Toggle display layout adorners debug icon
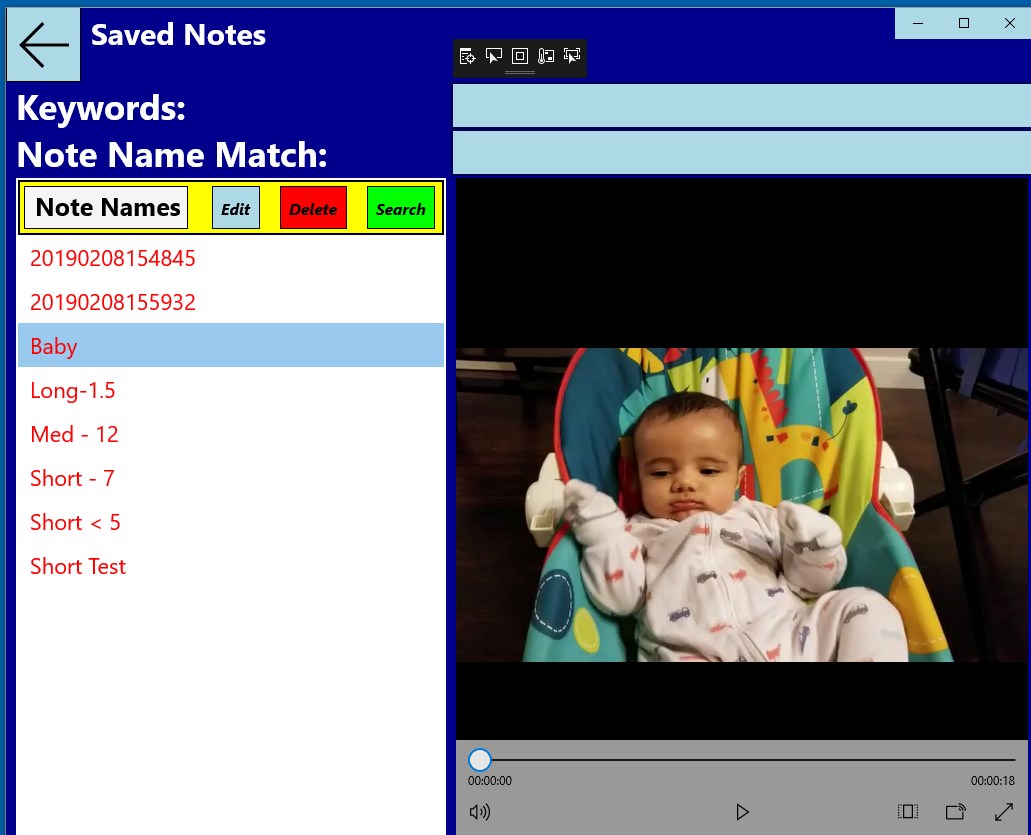 point(519,56)
